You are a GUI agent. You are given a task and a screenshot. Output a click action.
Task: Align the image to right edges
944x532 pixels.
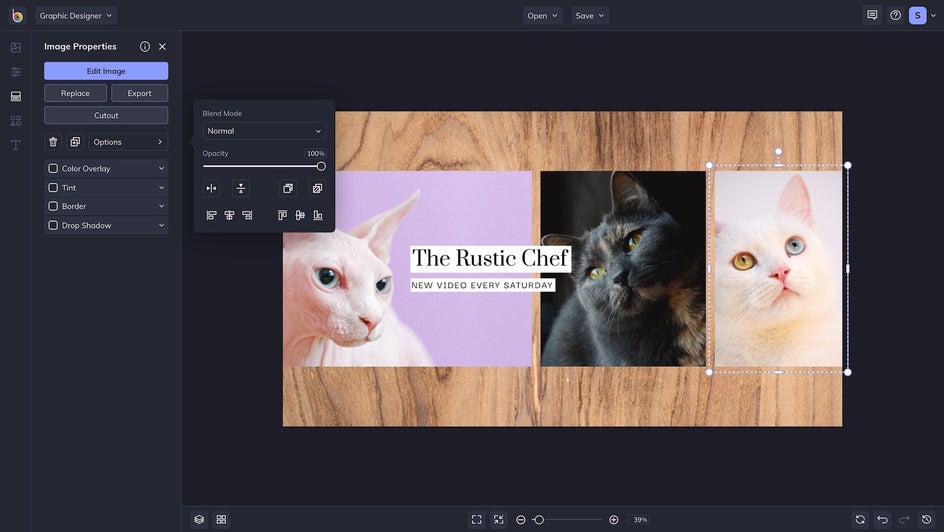point(247,215)
